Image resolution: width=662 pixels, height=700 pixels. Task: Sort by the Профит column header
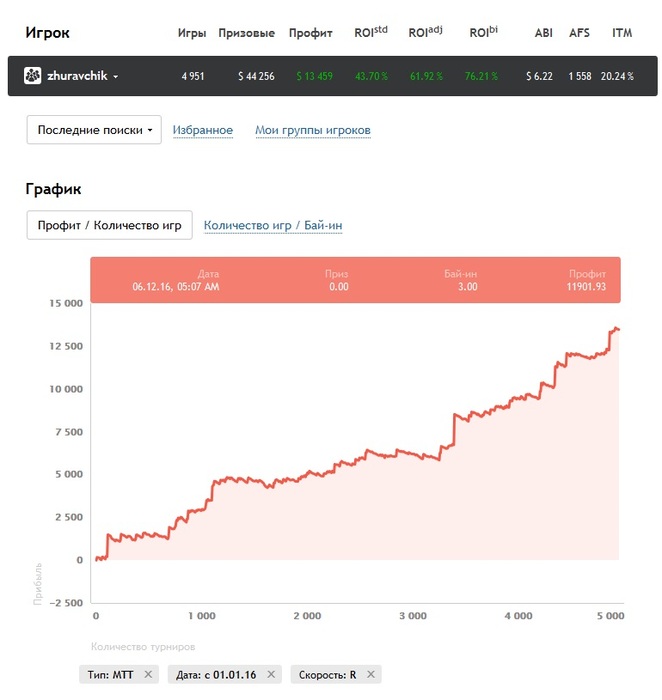310,33
